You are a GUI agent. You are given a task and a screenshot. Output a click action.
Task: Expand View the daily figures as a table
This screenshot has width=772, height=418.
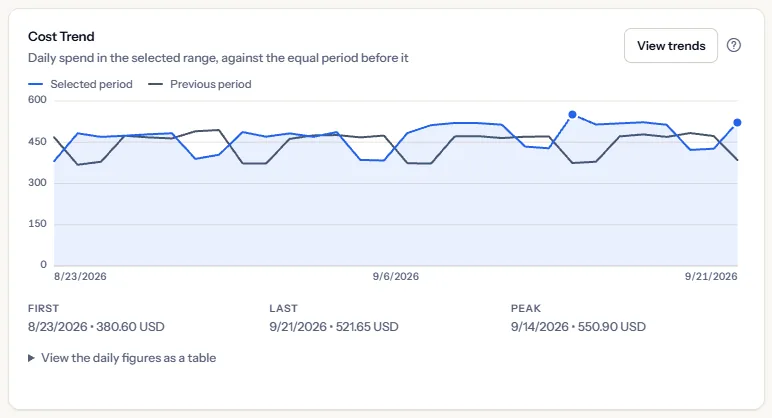[x=122, y=358]
